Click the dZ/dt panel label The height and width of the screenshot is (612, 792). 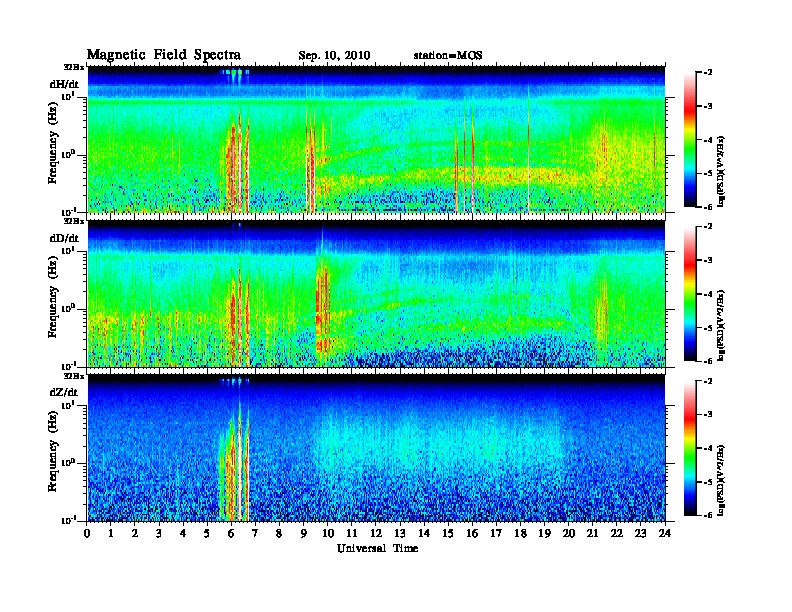pos(64,392)
